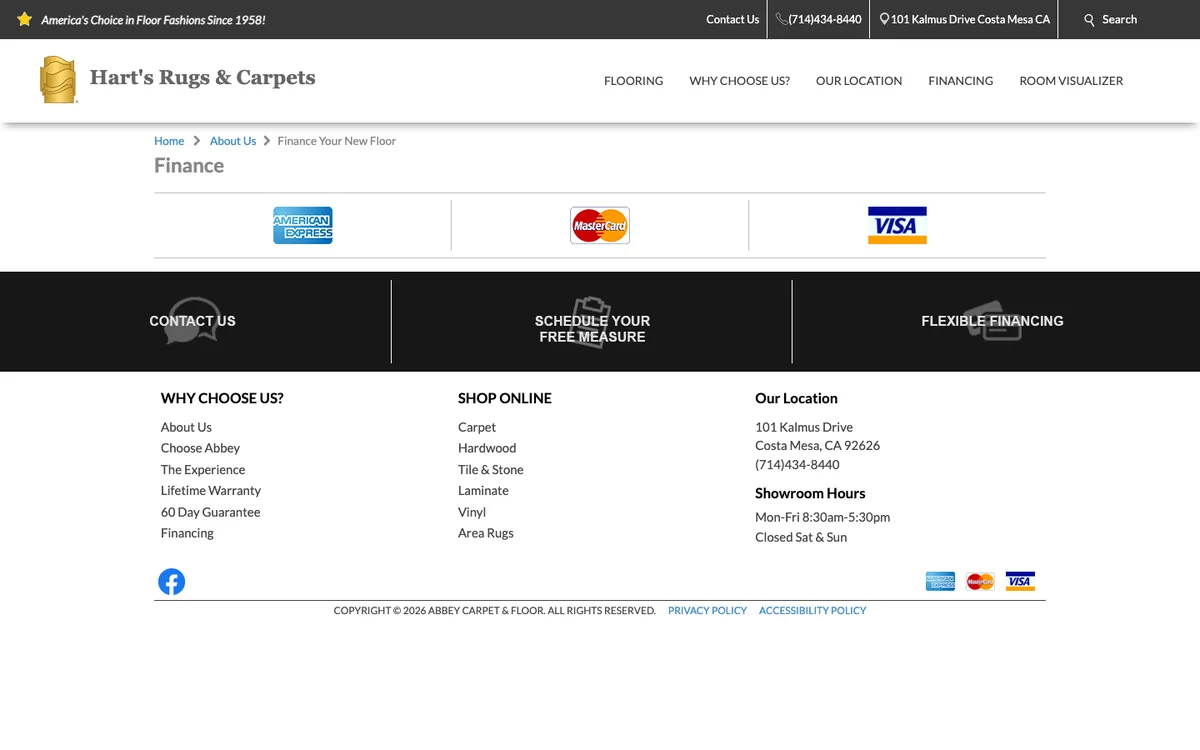Click Contact Us in the top bar
1200x750 pixels.
point(732,19)
